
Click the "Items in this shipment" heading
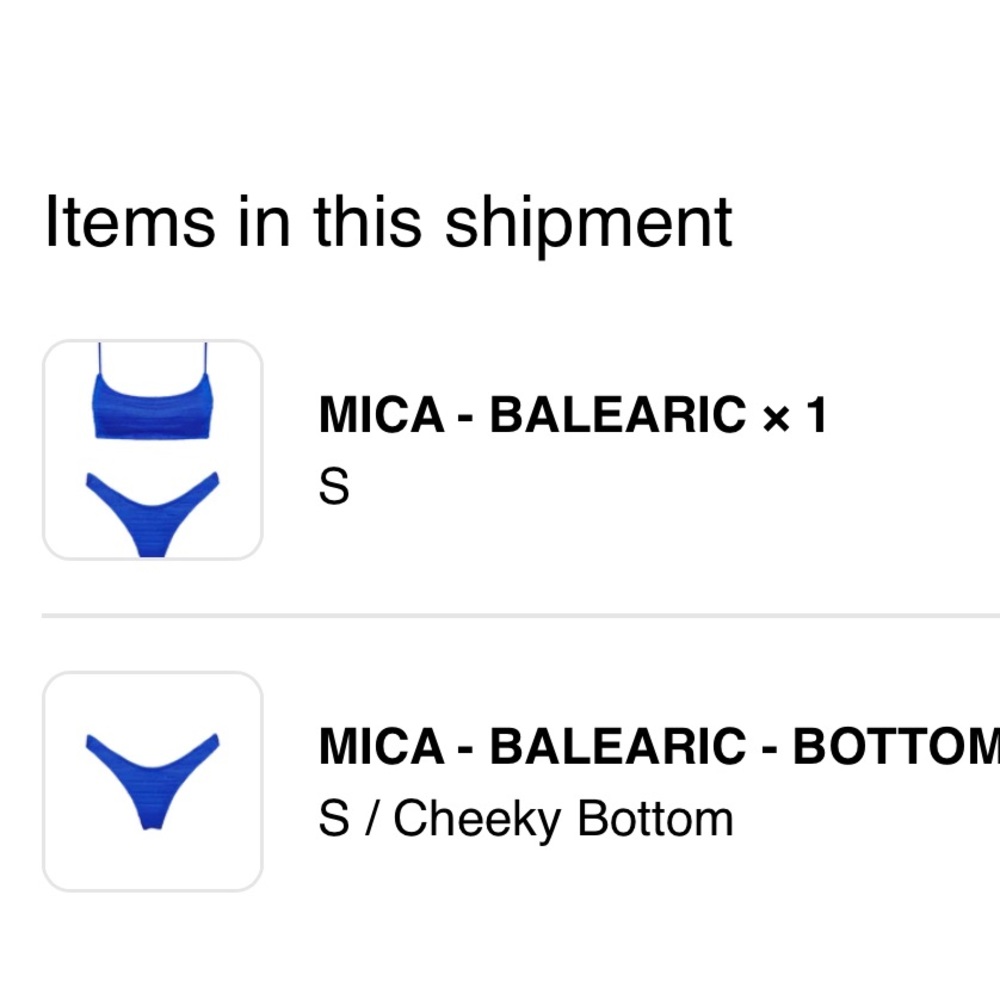pos(388,222)
